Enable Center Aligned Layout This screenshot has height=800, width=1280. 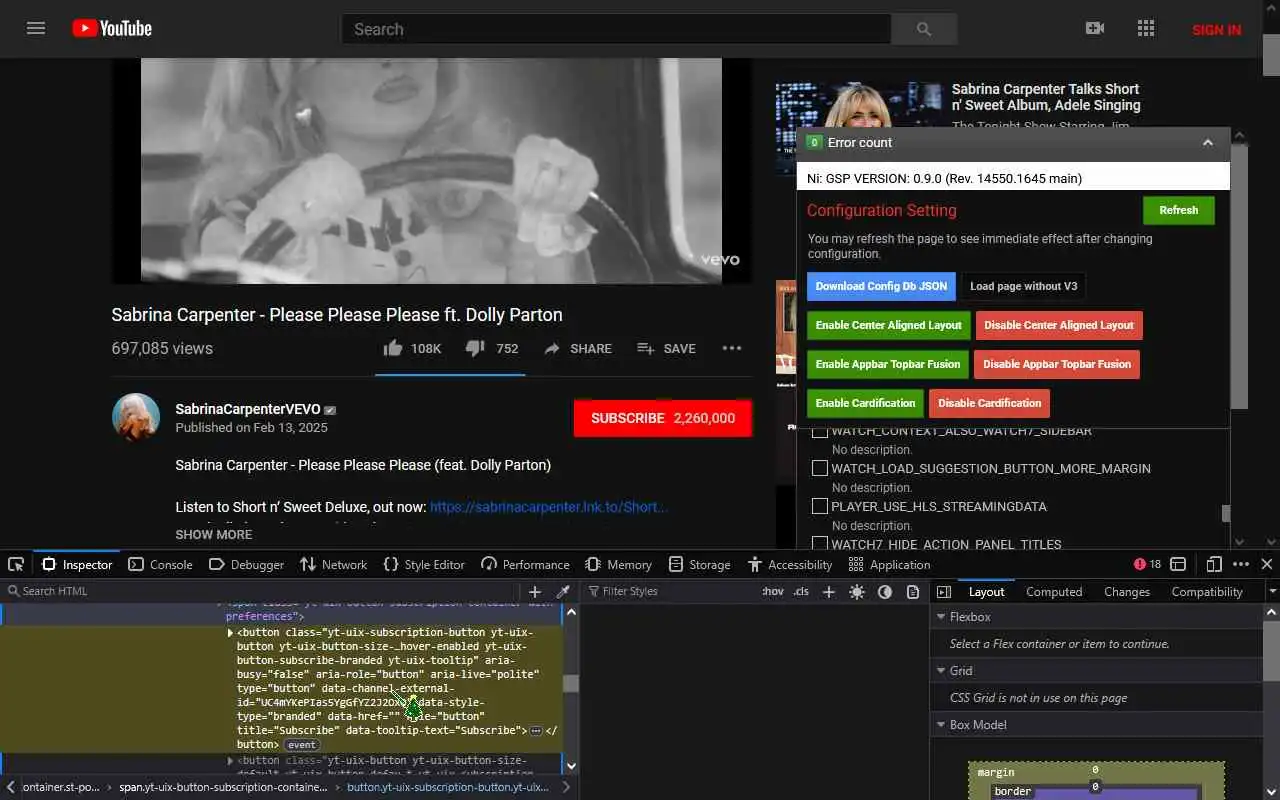pos(888,325)
